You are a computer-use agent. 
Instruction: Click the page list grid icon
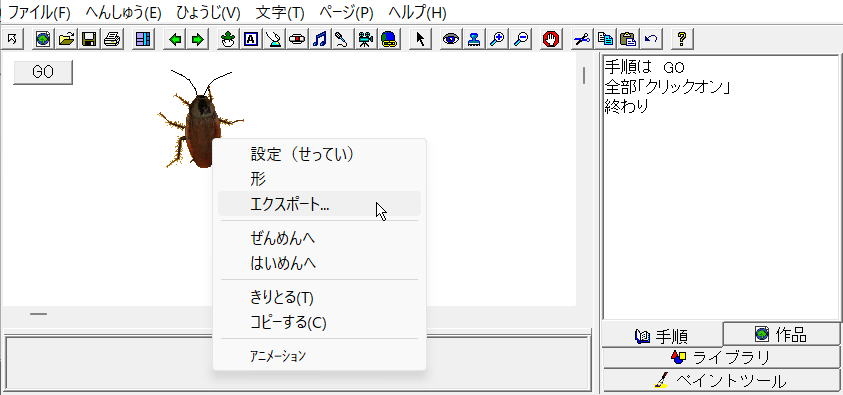[143, 39]
